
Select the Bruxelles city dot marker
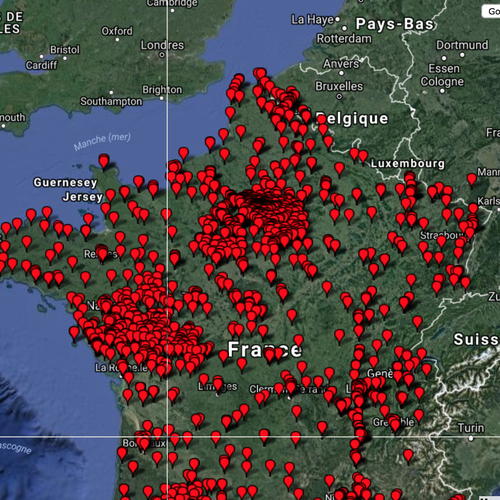pyautogui.click(x=339, y=97)
